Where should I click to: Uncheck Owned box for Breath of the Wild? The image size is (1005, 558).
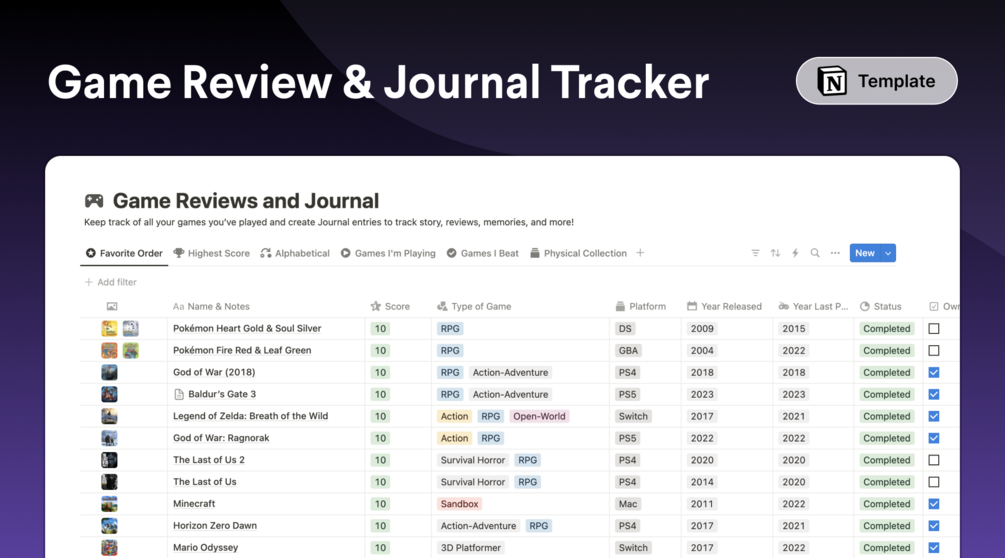point(934,416)
